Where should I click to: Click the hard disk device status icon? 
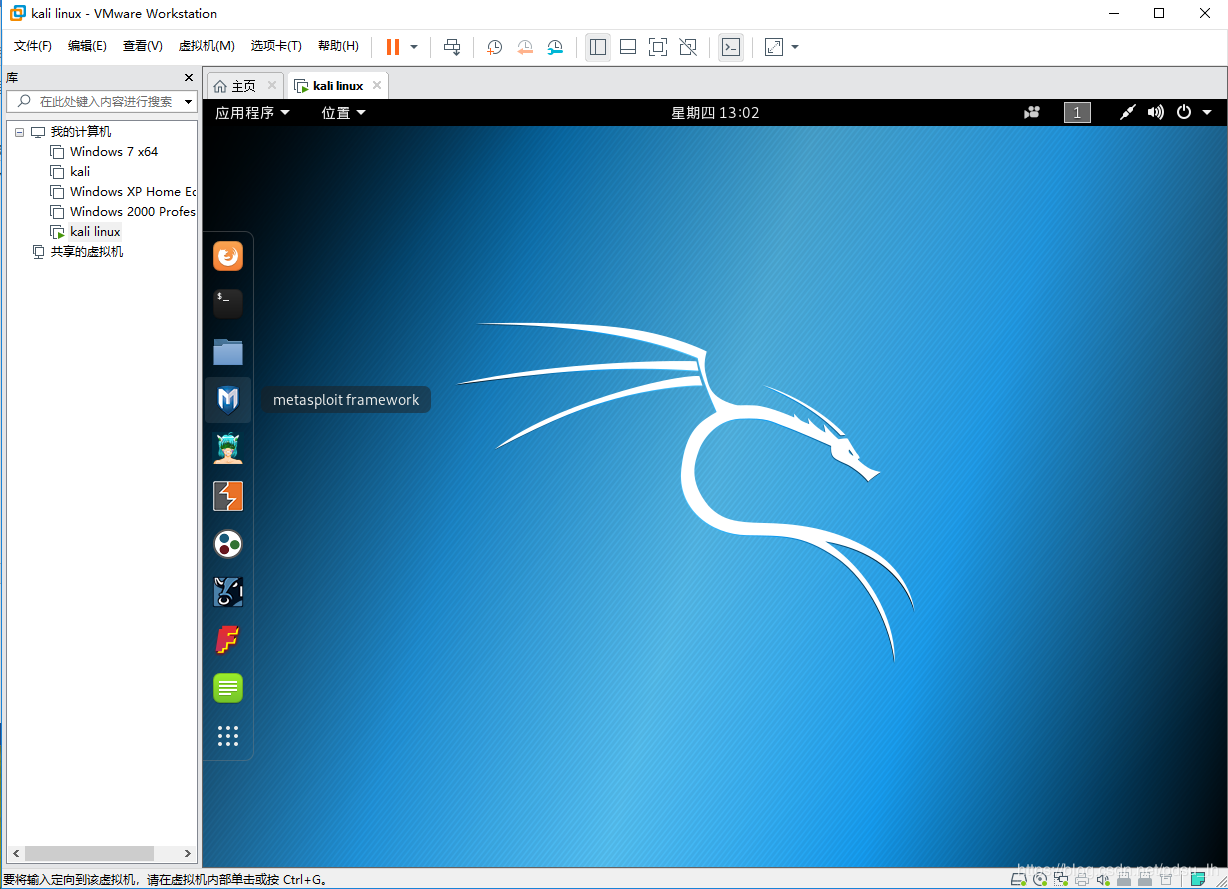point(1018,879)
